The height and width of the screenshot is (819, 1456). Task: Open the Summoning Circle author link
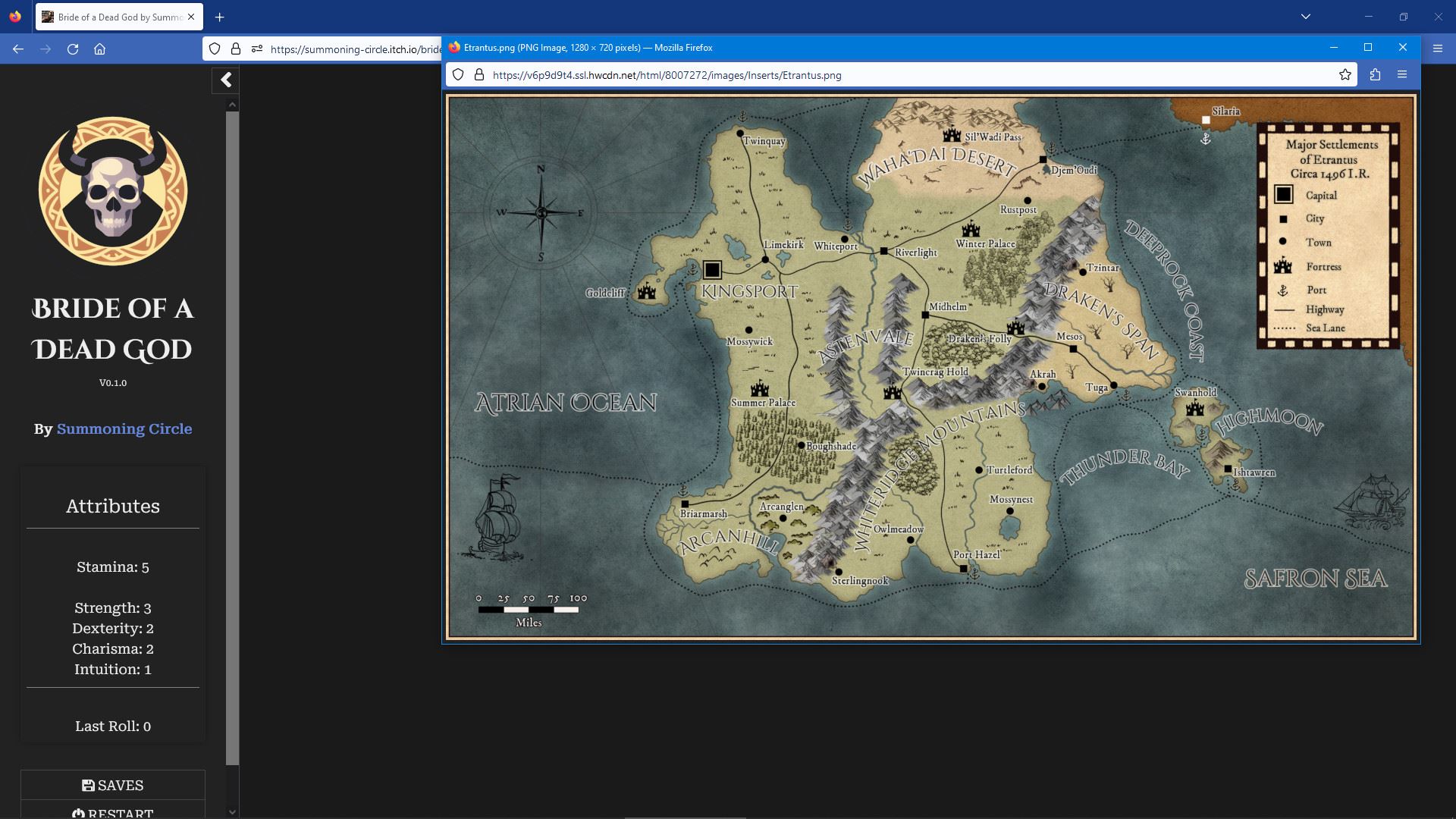124,428
